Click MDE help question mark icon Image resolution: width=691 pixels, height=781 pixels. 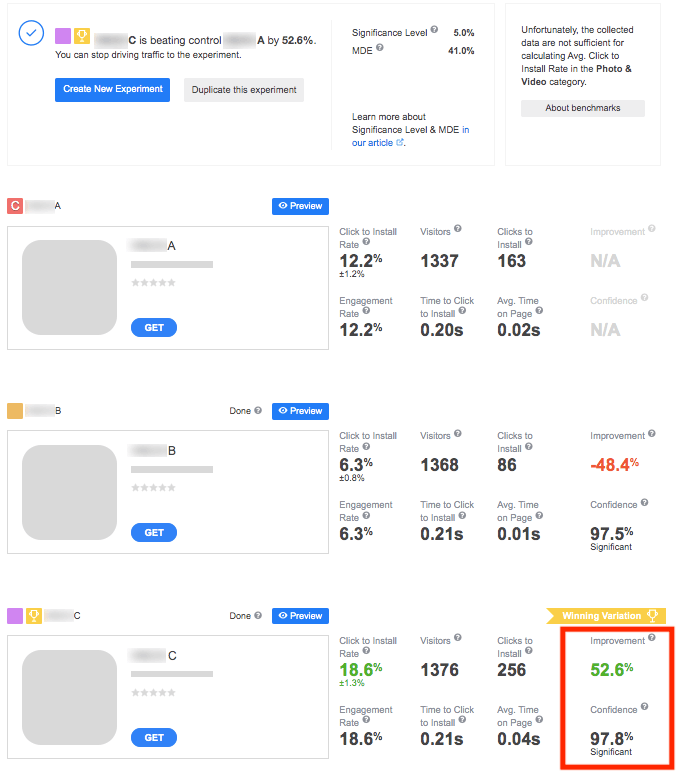[380, 48]
